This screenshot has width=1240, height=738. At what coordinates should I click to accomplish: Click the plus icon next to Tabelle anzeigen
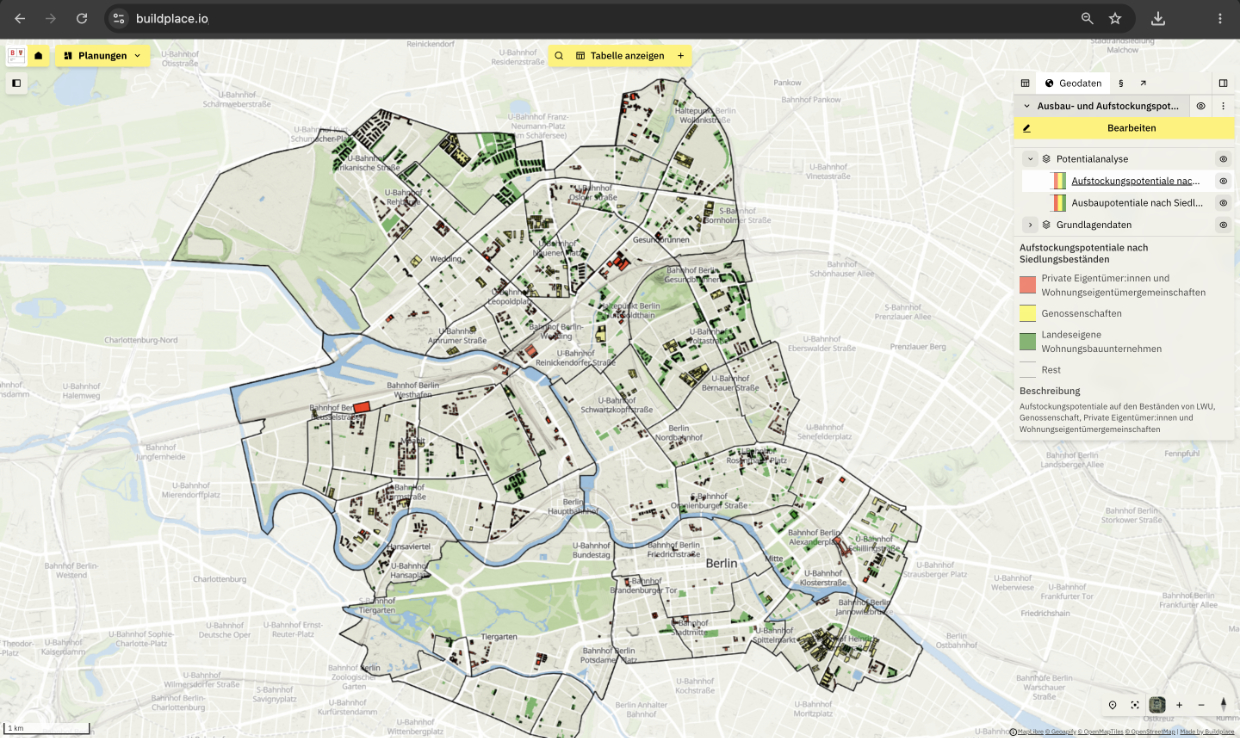pyautogui.click(x=681, y=56)
